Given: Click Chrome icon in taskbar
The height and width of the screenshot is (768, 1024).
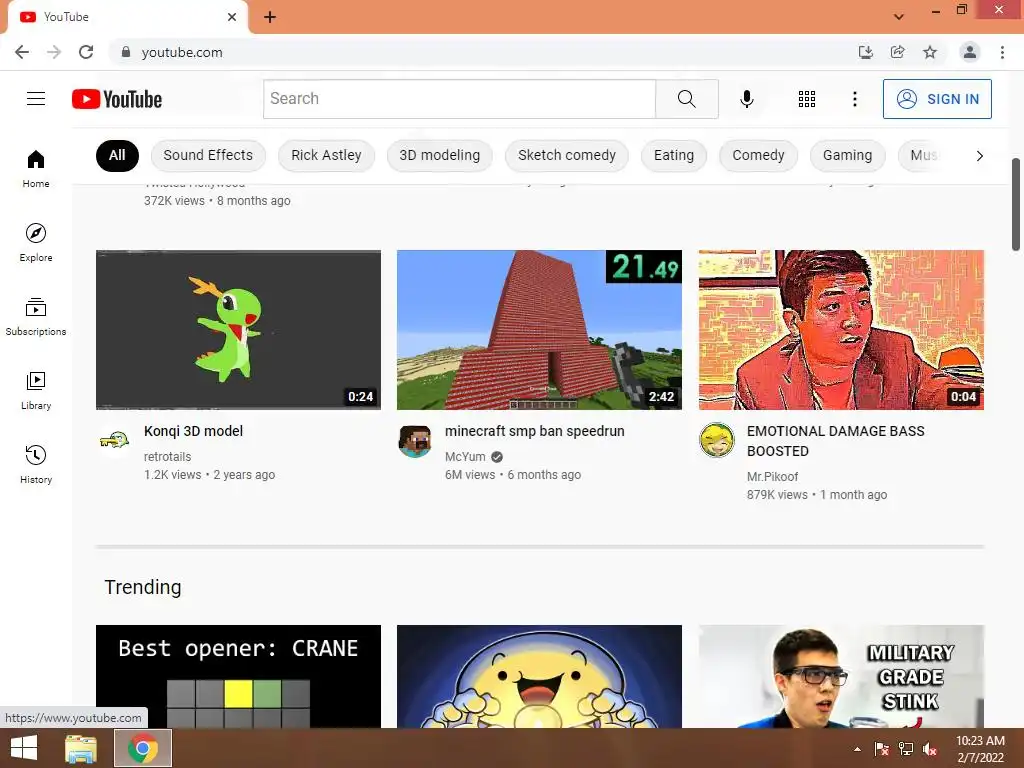Looking at the screenshot, I should point(143,748).
